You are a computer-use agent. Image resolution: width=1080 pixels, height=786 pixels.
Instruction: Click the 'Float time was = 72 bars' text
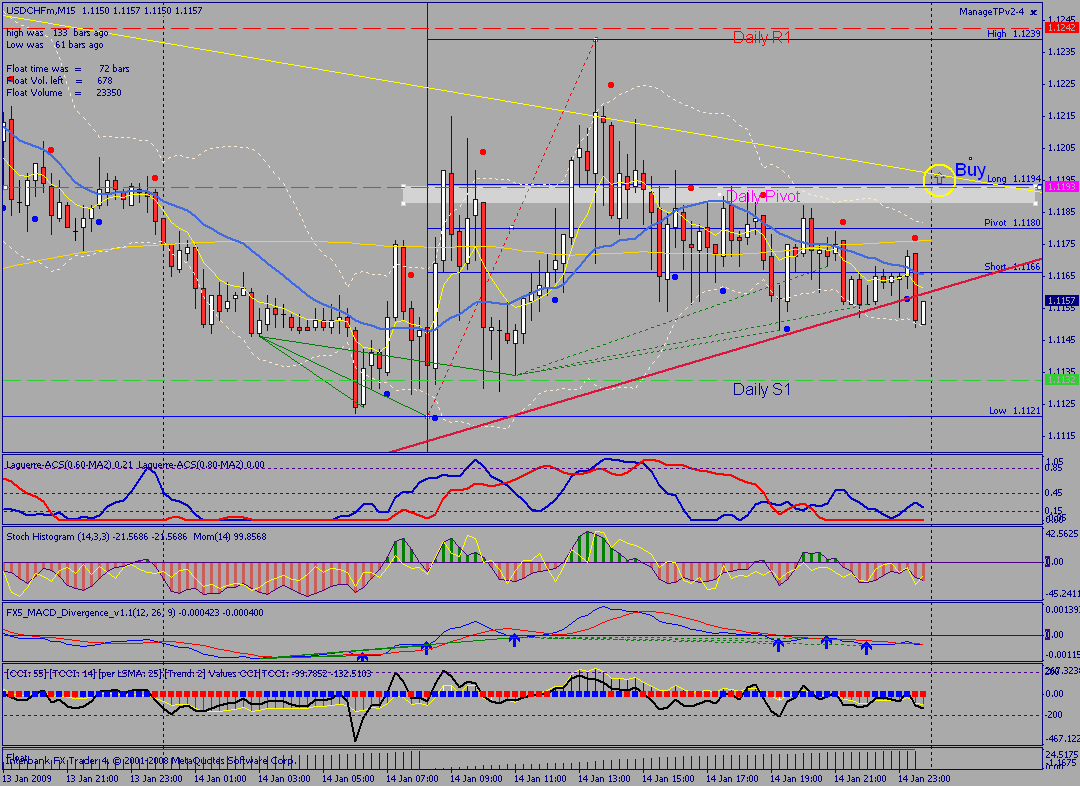(68, 69)
